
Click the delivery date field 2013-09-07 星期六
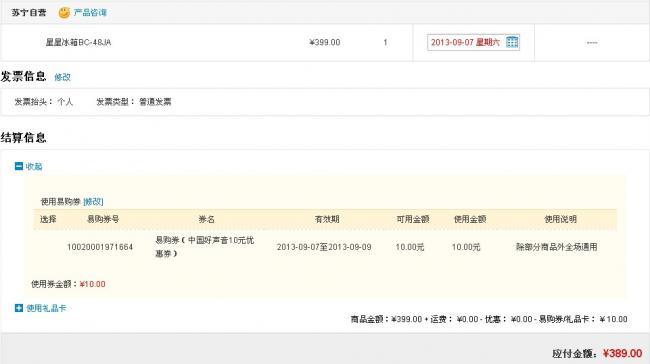473,42
